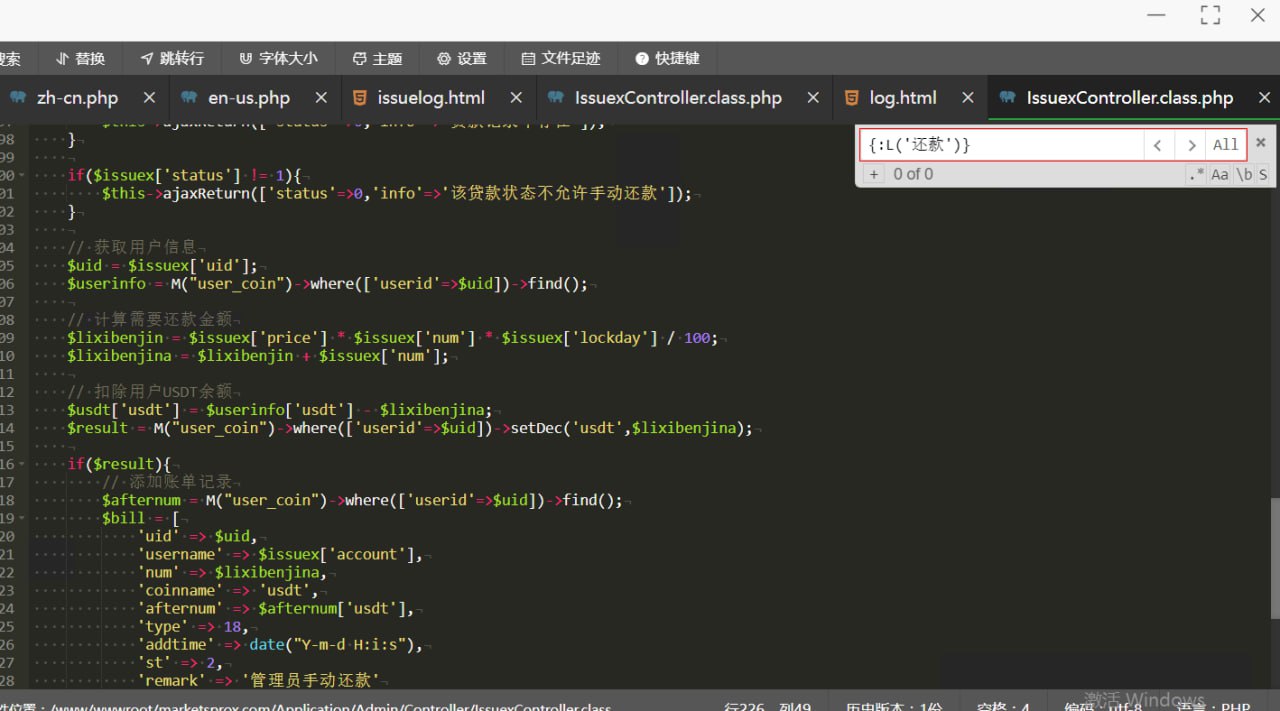This screenshot has height=711, width=1280.
Task: Toggle search in selection (S)
Action: point(1263,174)
